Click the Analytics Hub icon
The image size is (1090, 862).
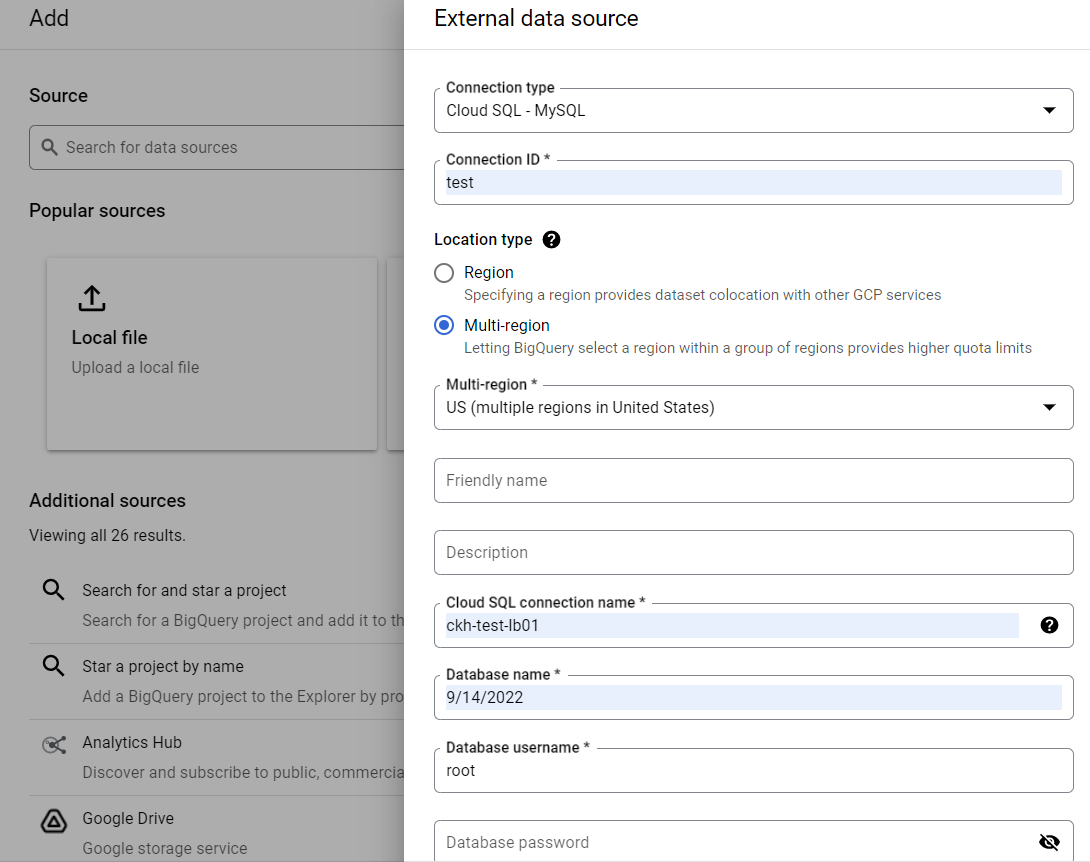click(54, 745)
